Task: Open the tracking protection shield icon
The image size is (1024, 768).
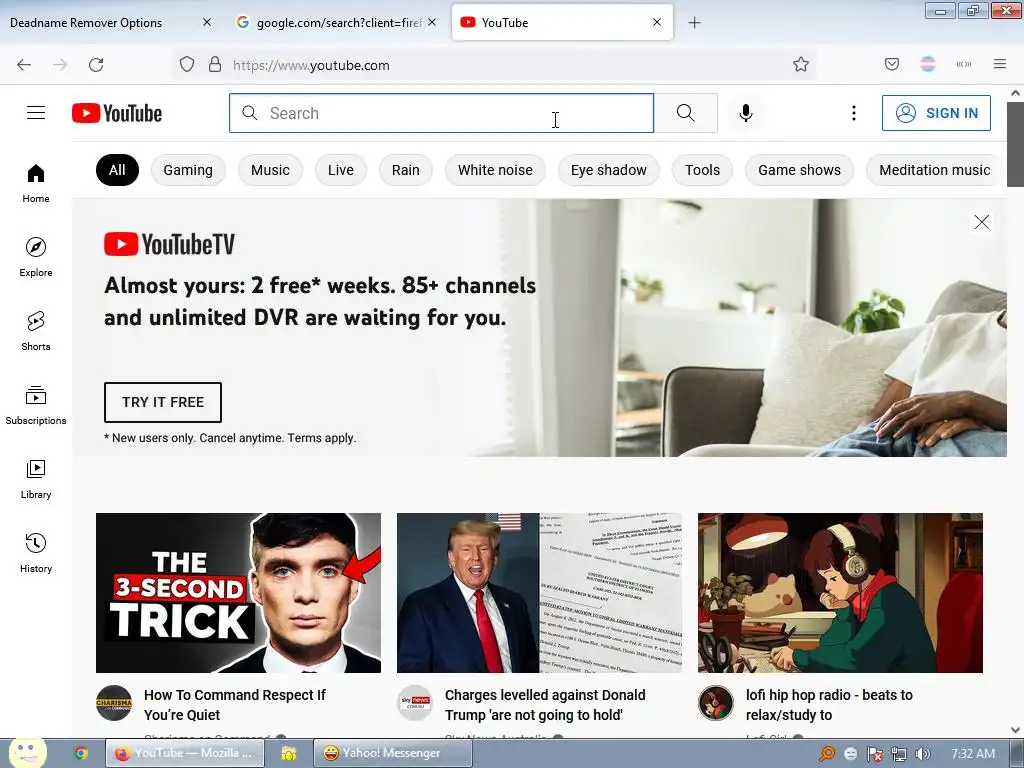Action: coord(187,64)
